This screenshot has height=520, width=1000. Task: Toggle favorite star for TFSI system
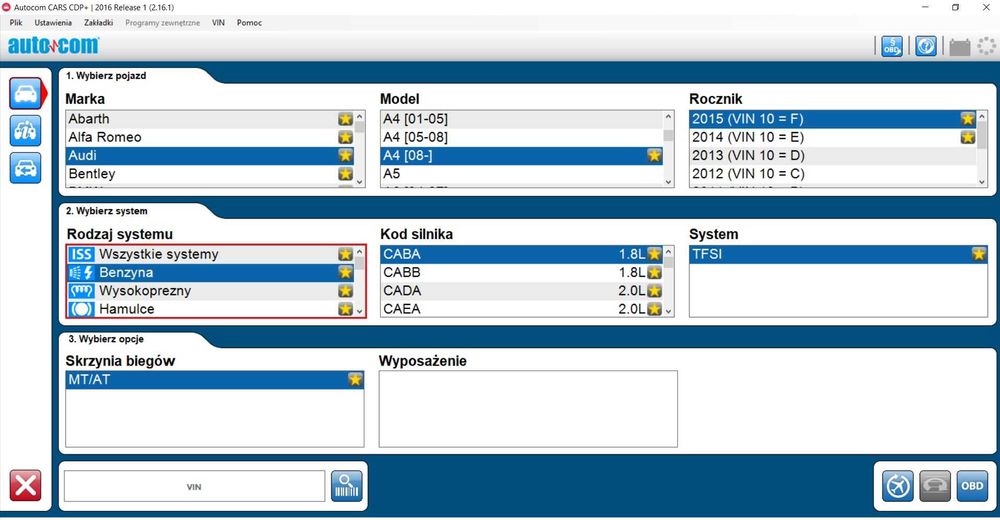(x=978, y=254)
